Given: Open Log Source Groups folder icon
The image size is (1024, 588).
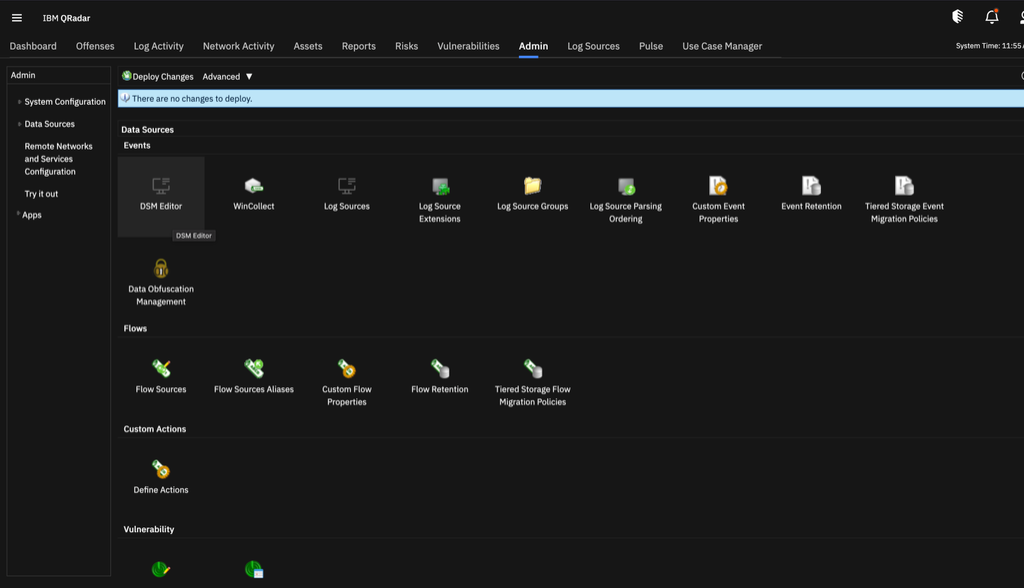Looking at the screenshot, I should pyautogui.click(x=533, y=186).
